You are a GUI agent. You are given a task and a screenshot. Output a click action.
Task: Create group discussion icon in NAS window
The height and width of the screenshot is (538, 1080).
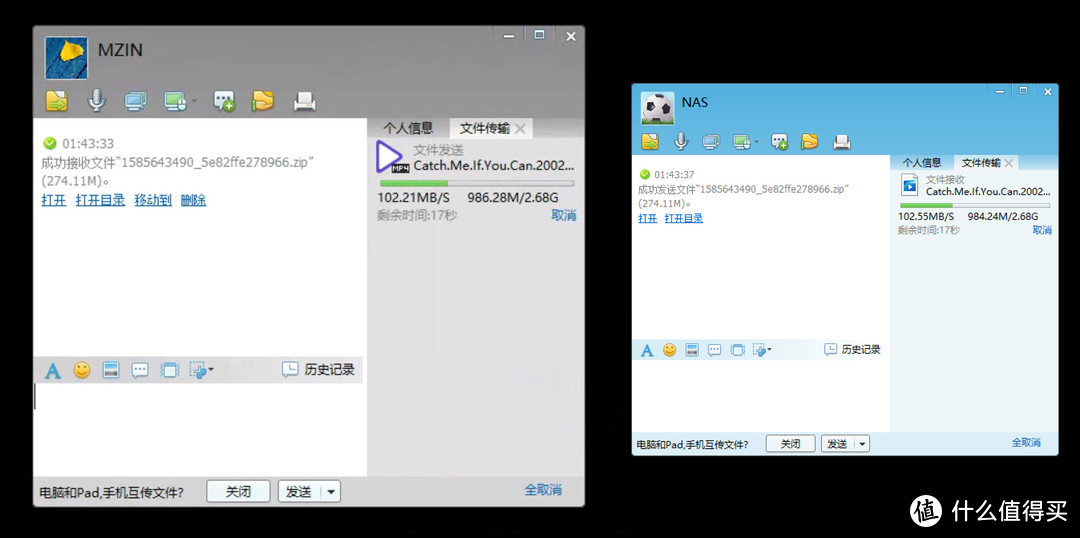coord(779,142)
